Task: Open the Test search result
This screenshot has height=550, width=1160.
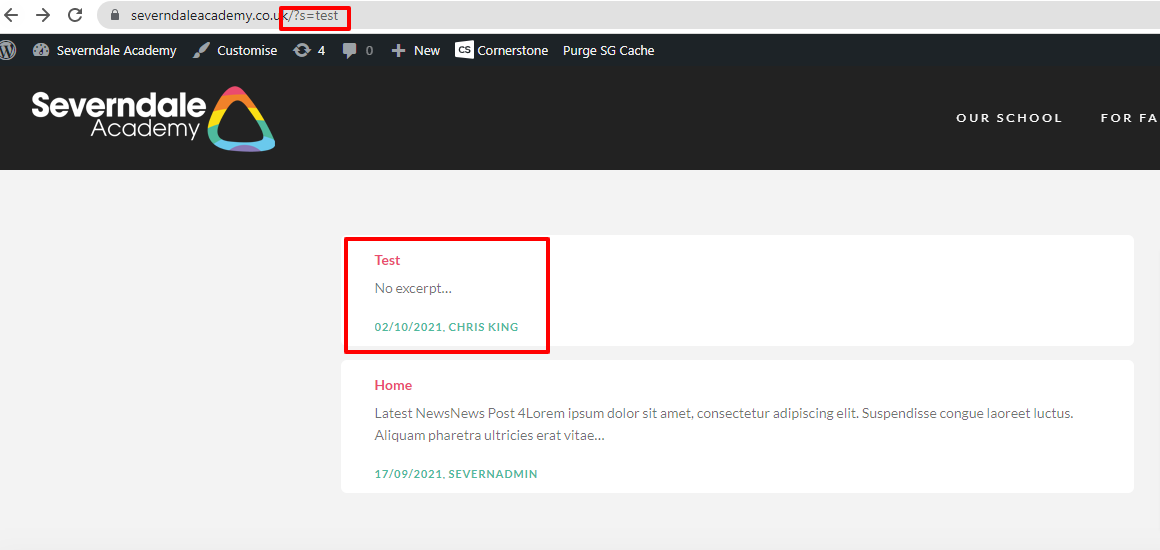Action: 387,260
